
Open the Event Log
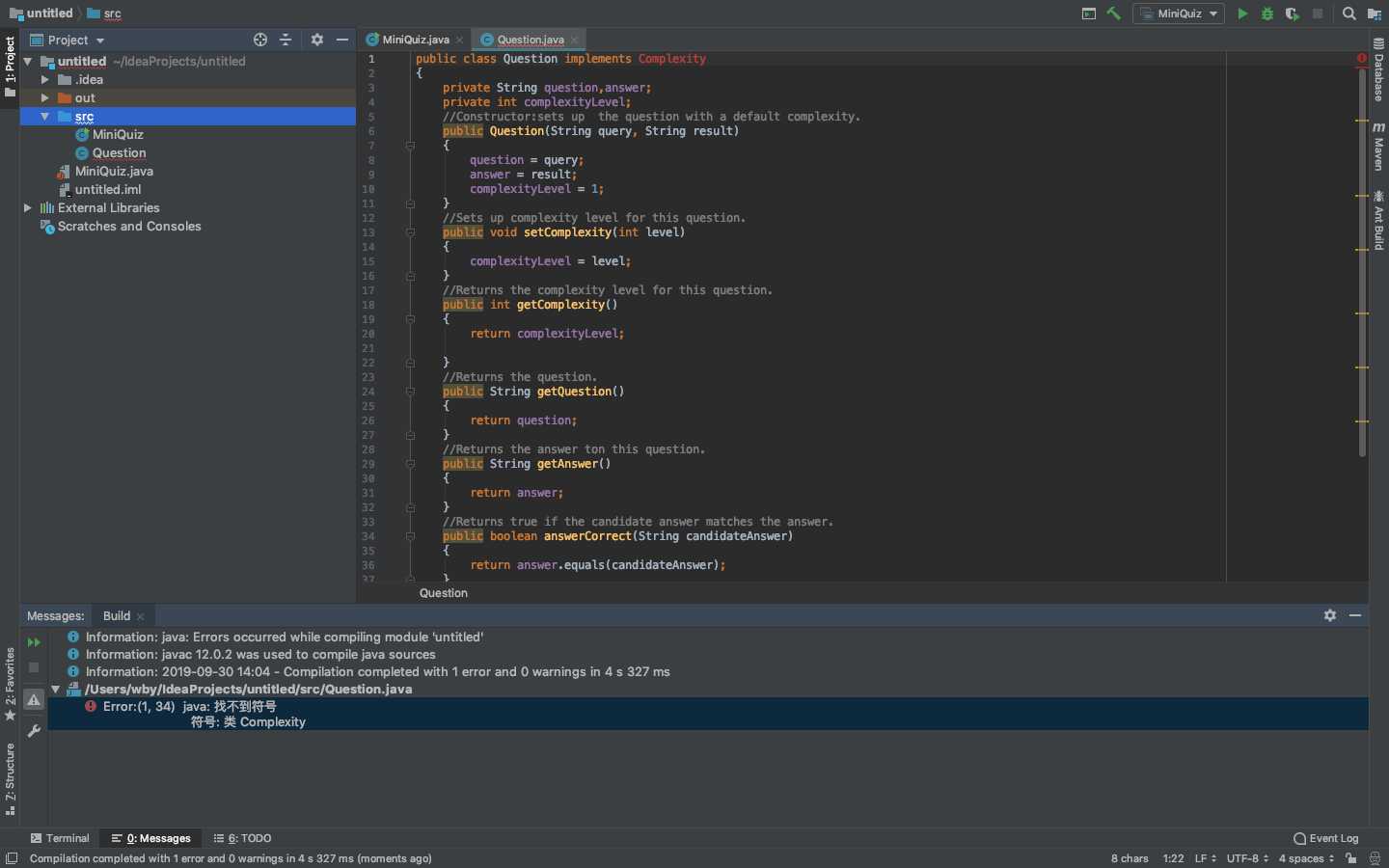point(1326,839)
